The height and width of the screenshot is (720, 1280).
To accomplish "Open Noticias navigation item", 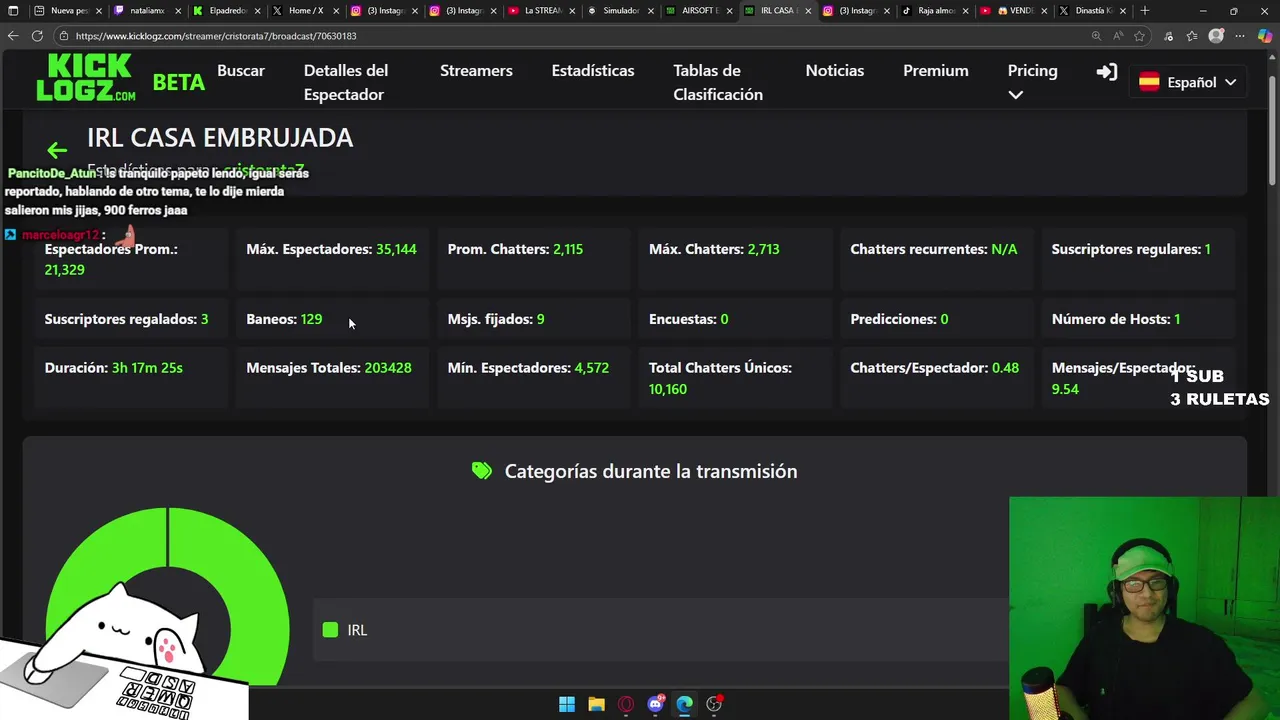I will 835,70.
